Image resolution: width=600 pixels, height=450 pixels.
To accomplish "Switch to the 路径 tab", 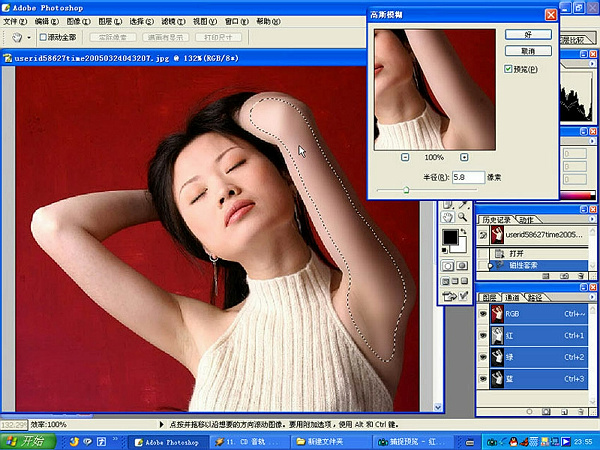I will 535,297.
